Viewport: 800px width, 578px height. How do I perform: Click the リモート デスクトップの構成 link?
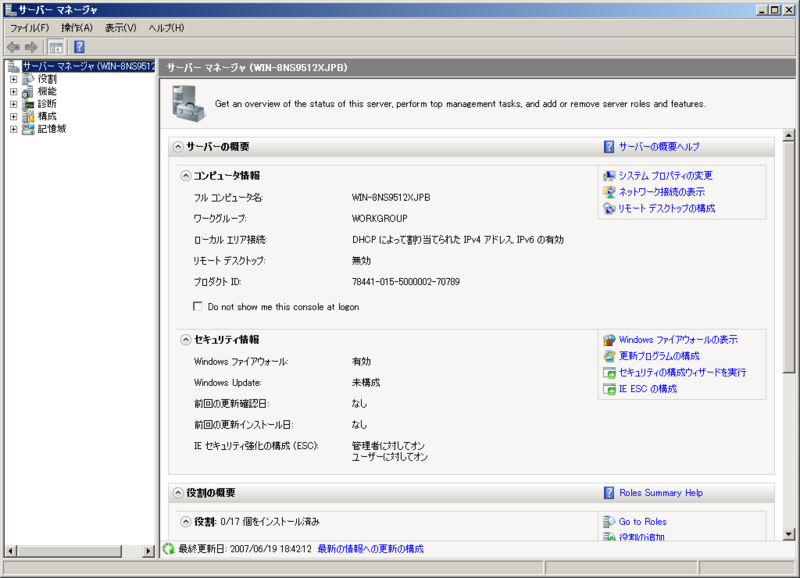(666, 208)
